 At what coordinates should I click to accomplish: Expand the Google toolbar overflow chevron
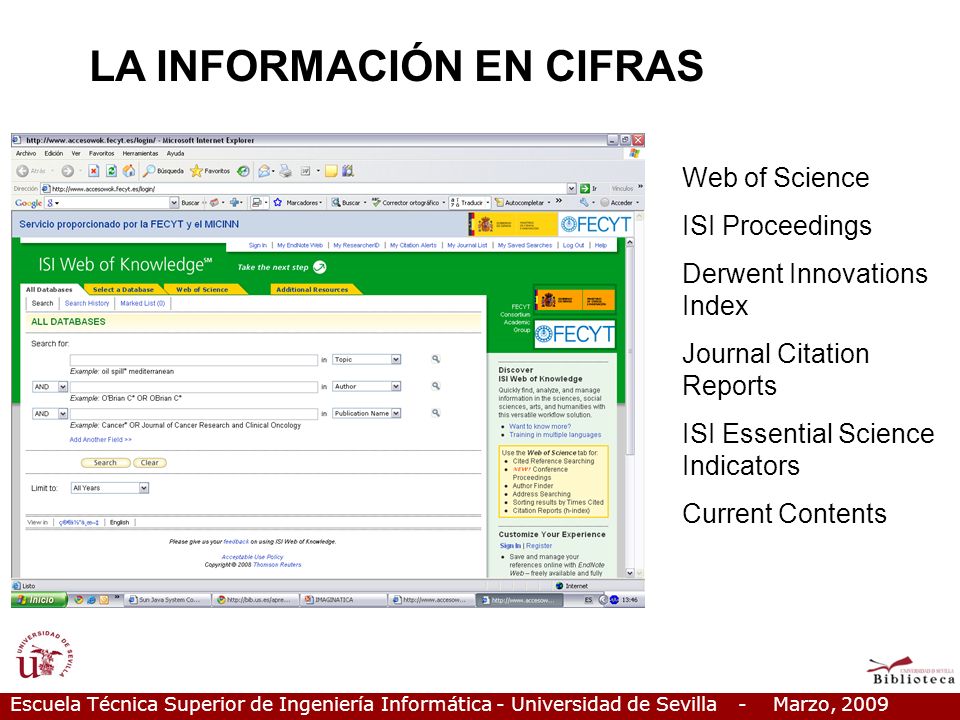click(x=558, y=201)
